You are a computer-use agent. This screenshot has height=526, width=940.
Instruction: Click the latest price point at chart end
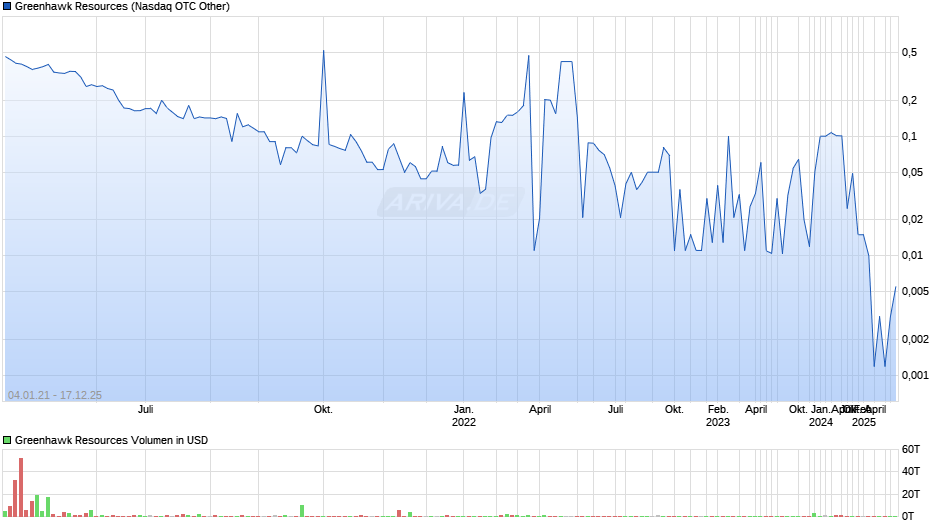click(896, 287)
